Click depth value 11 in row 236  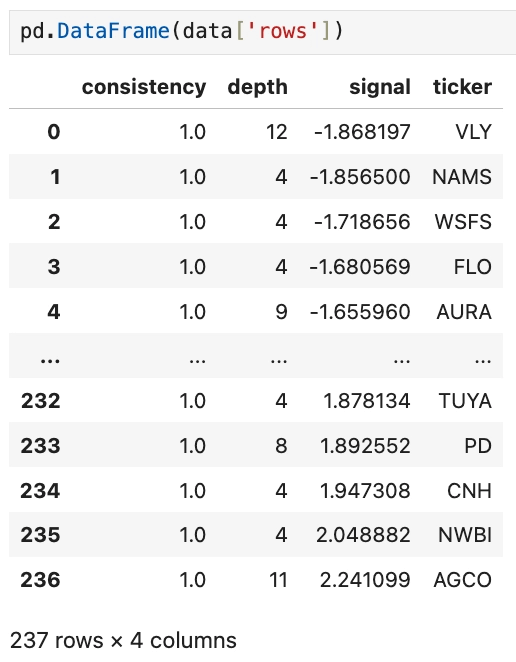coord(278,579)
